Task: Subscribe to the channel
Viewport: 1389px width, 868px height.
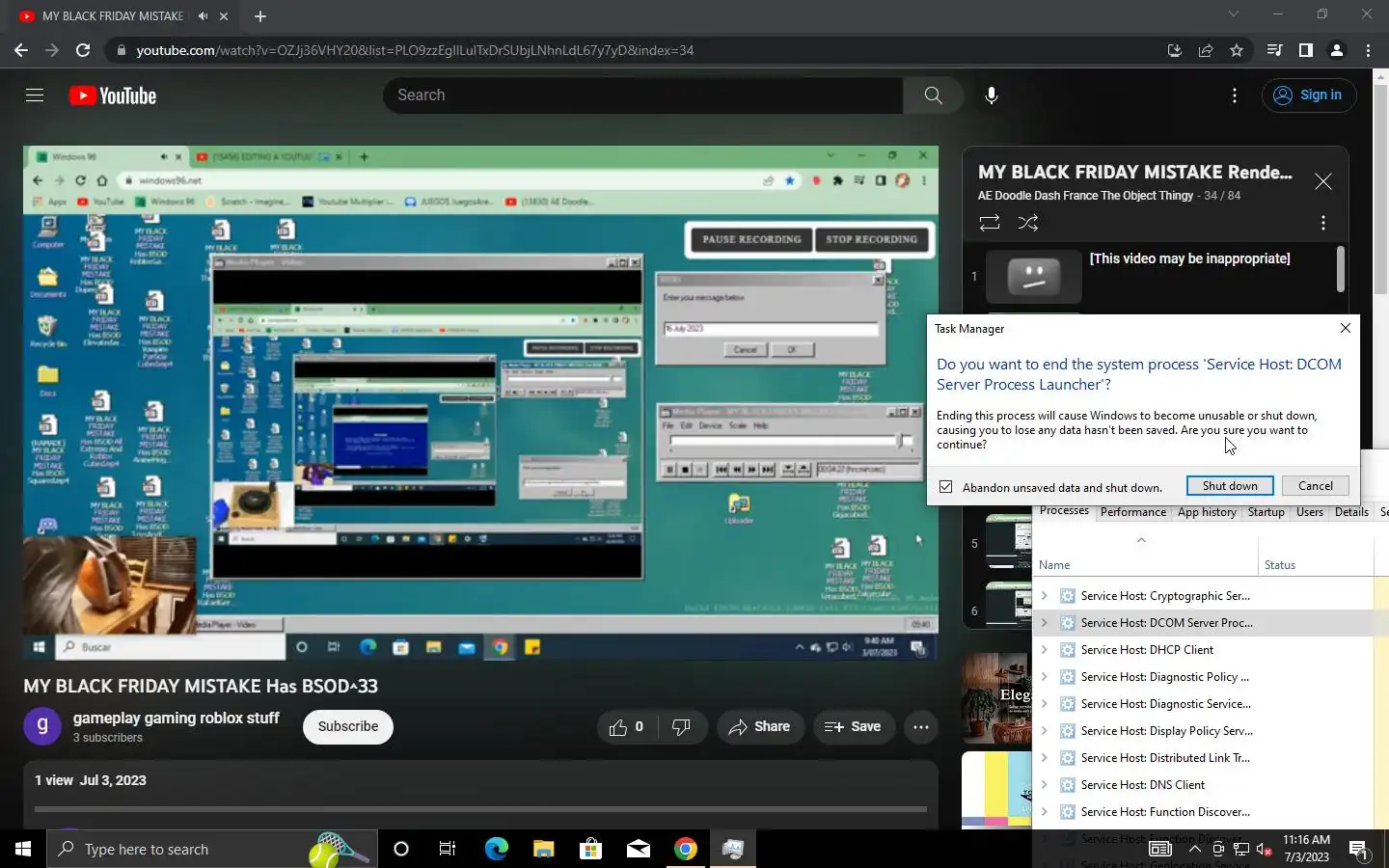Action: pos(348,727)
